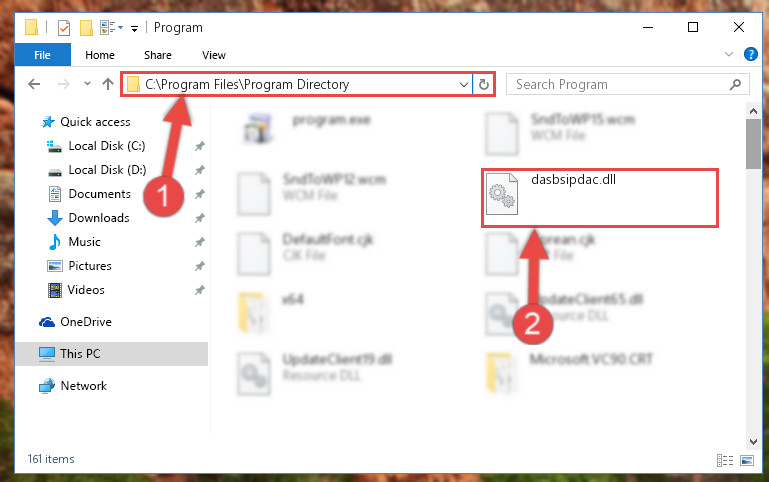The height and width of the screenshot is (482, 769).
Task: Switch to the View ribbon tab
Action: coord(214,55)
